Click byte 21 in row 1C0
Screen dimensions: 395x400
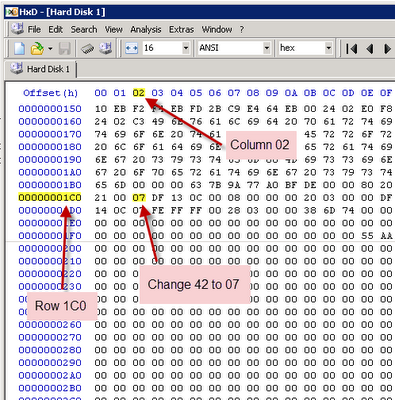pyautogui.click(x=101, y=198)
